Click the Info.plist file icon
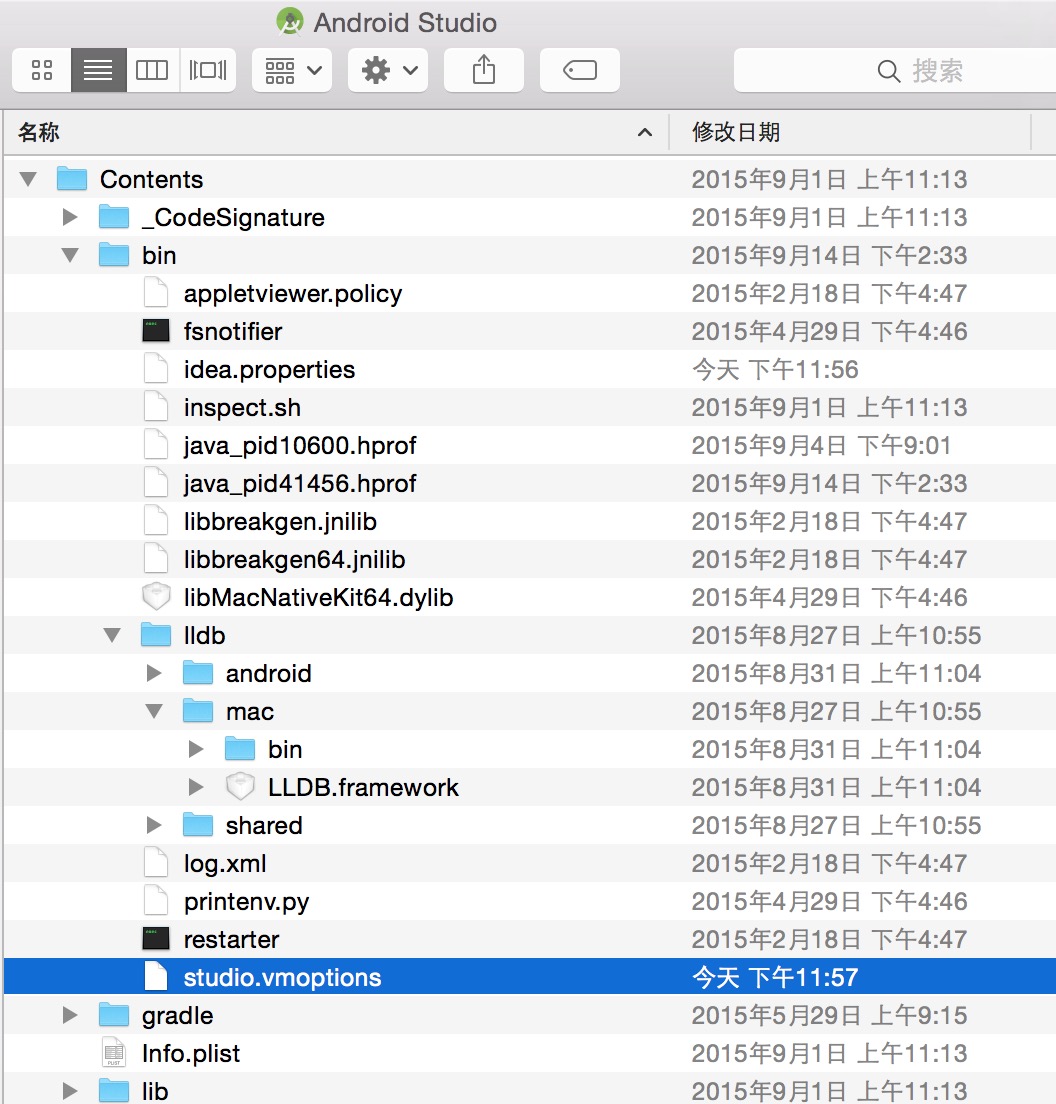The image size is (1056, 1104). [114, 1053]
